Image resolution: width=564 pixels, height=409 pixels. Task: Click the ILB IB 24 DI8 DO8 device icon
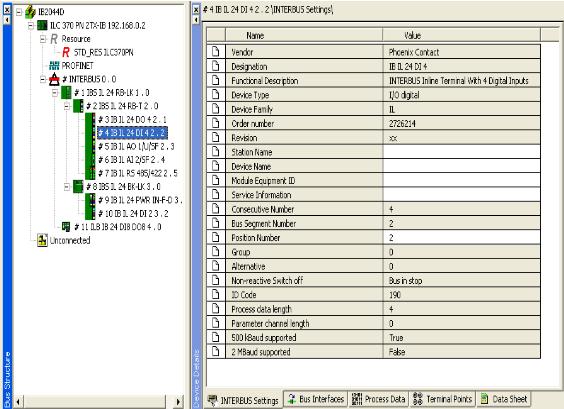coord(66,227)
